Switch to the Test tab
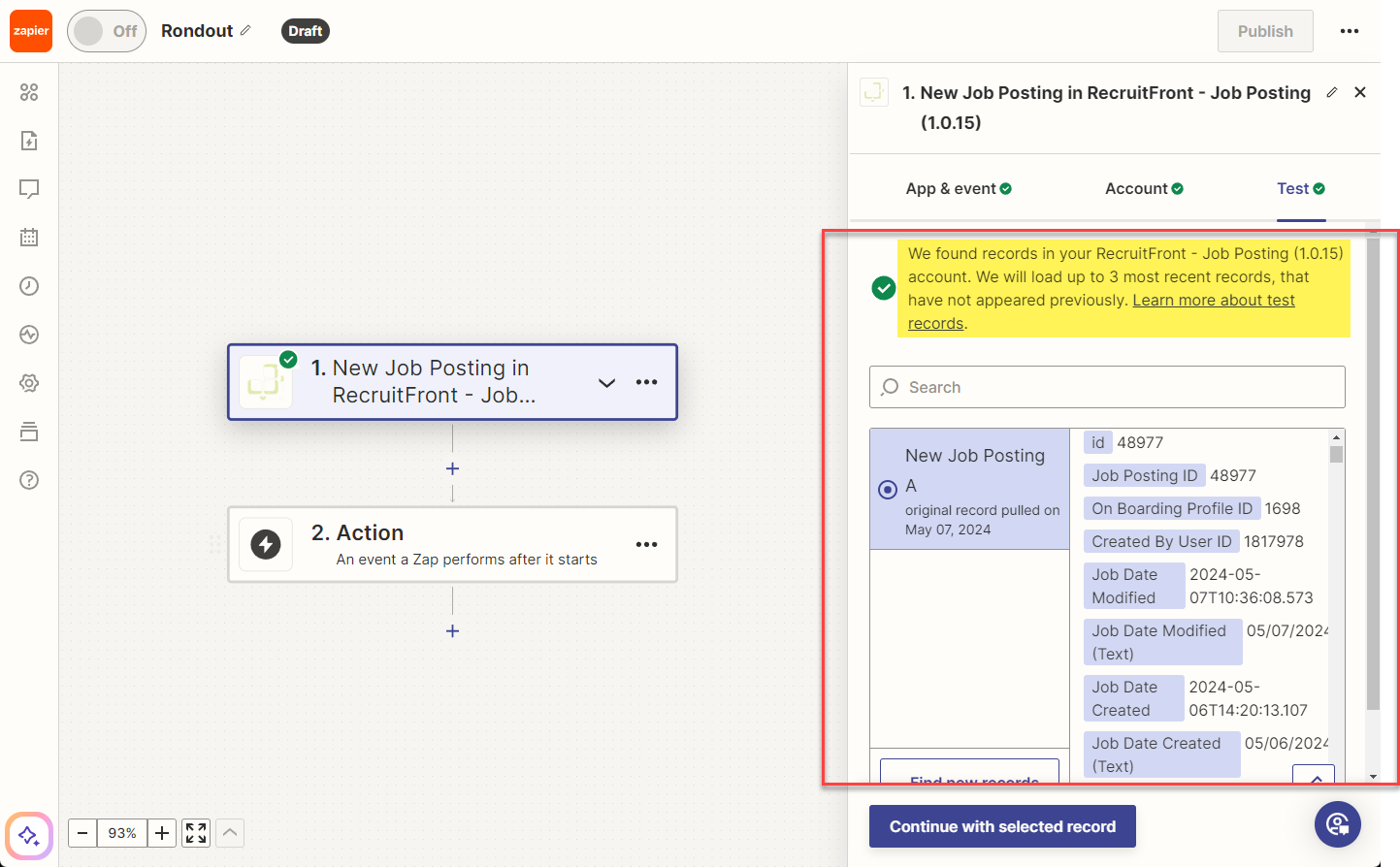1400x867 pixels. 1301,189
